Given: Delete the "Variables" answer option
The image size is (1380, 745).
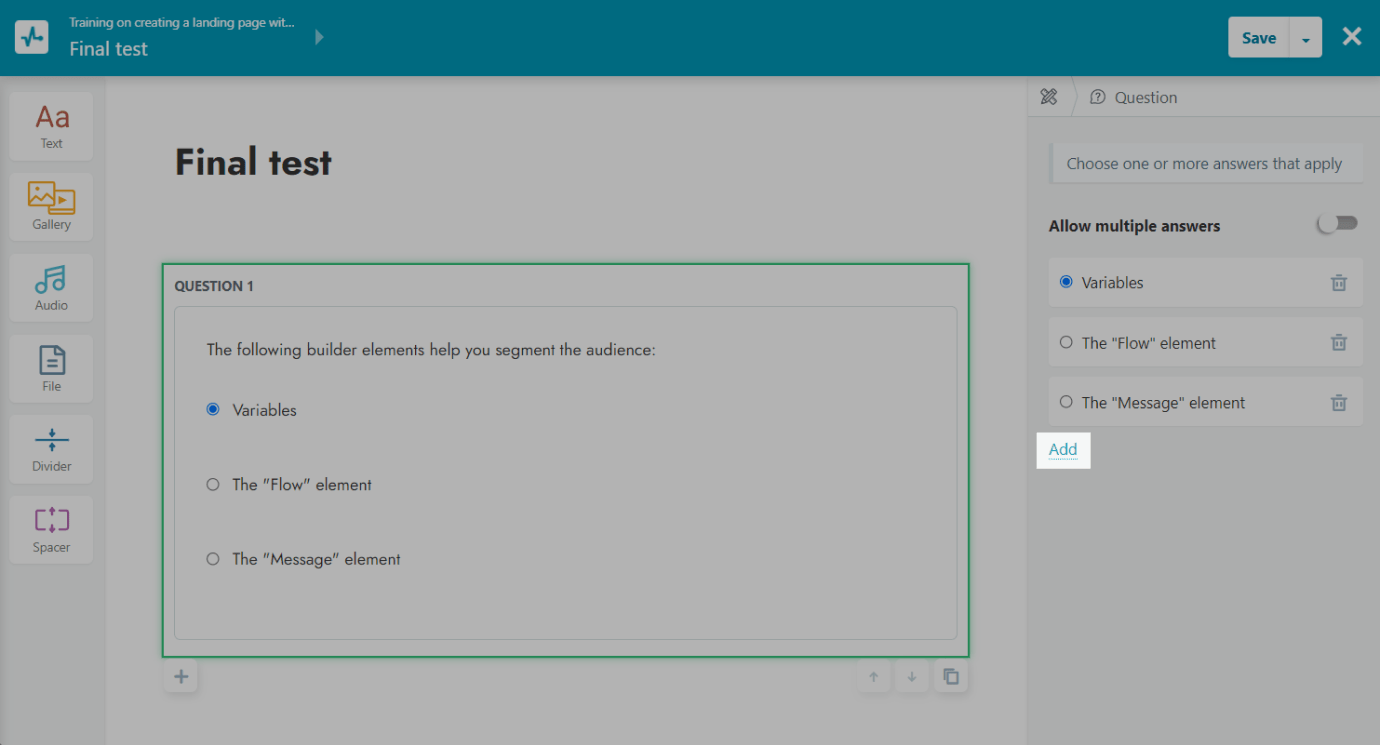Looking at the screenshot, I should [1338, 283].
